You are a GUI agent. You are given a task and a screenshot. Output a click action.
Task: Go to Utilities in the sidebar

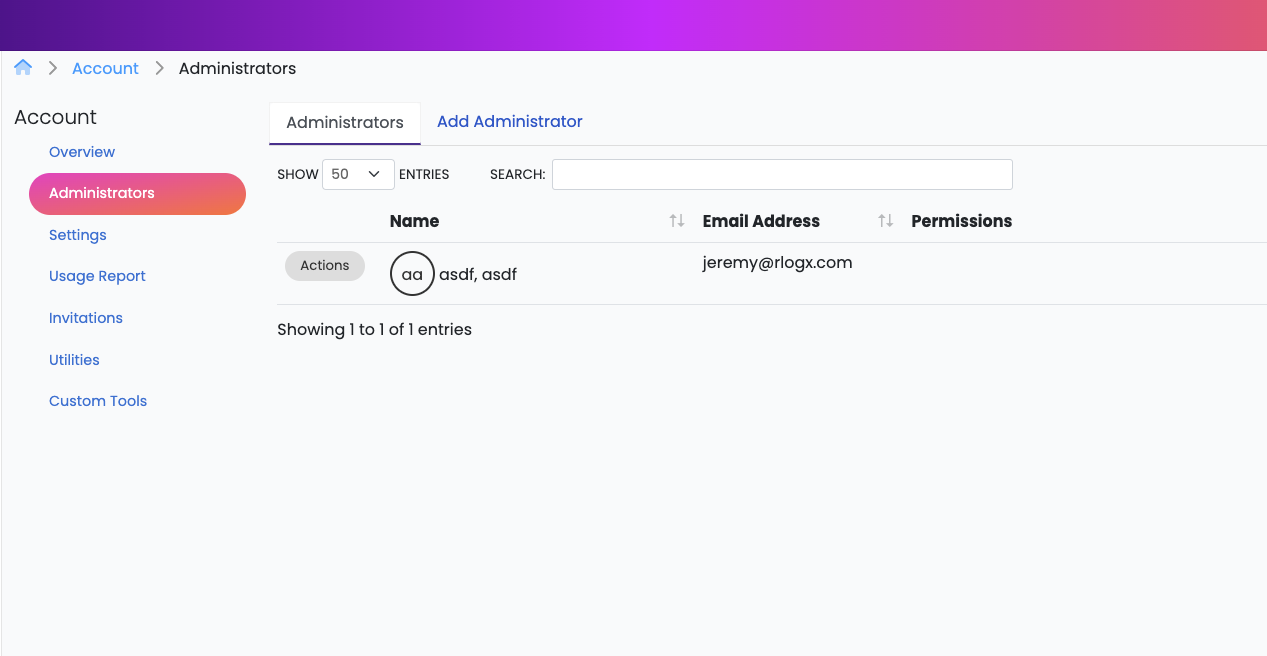tap(74, 360)
